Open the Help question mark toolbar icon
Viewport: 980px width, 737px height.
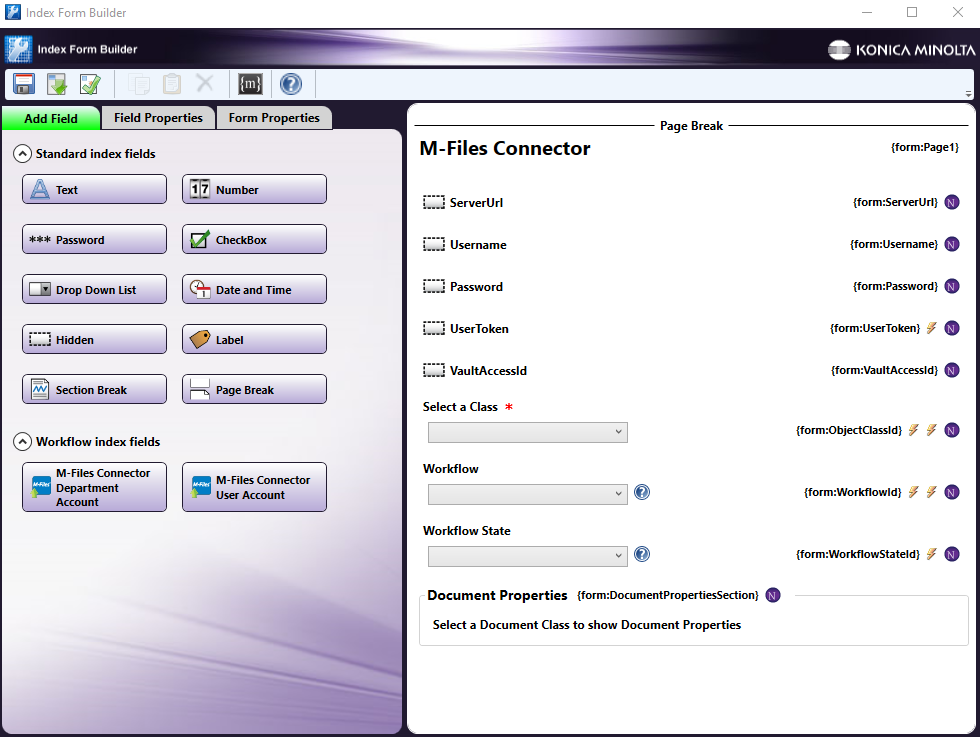(291, 84)
